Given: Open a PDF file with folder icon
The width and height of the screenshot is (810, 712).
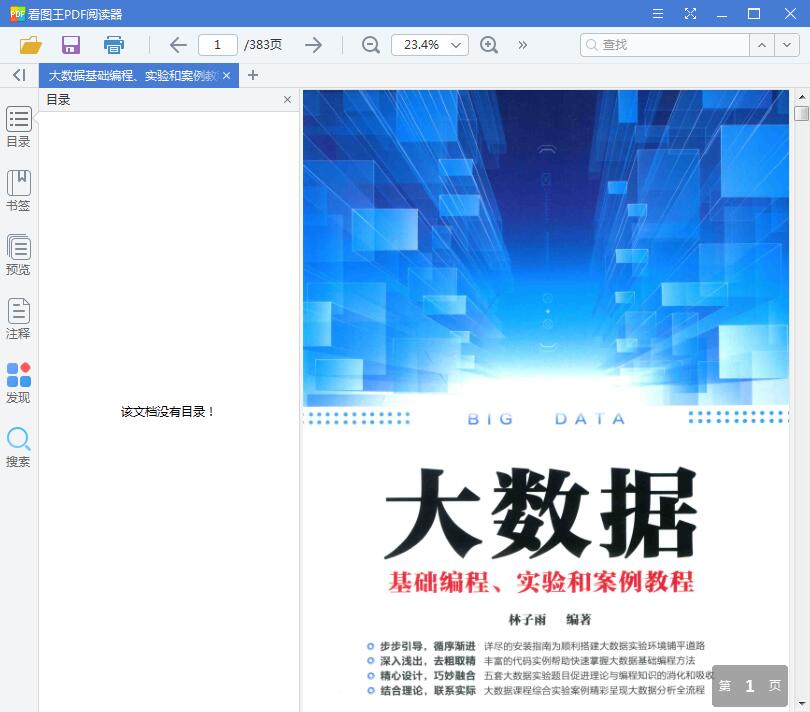Looking at the screenshot, I should pyautogui.click(x=30, y=45).
